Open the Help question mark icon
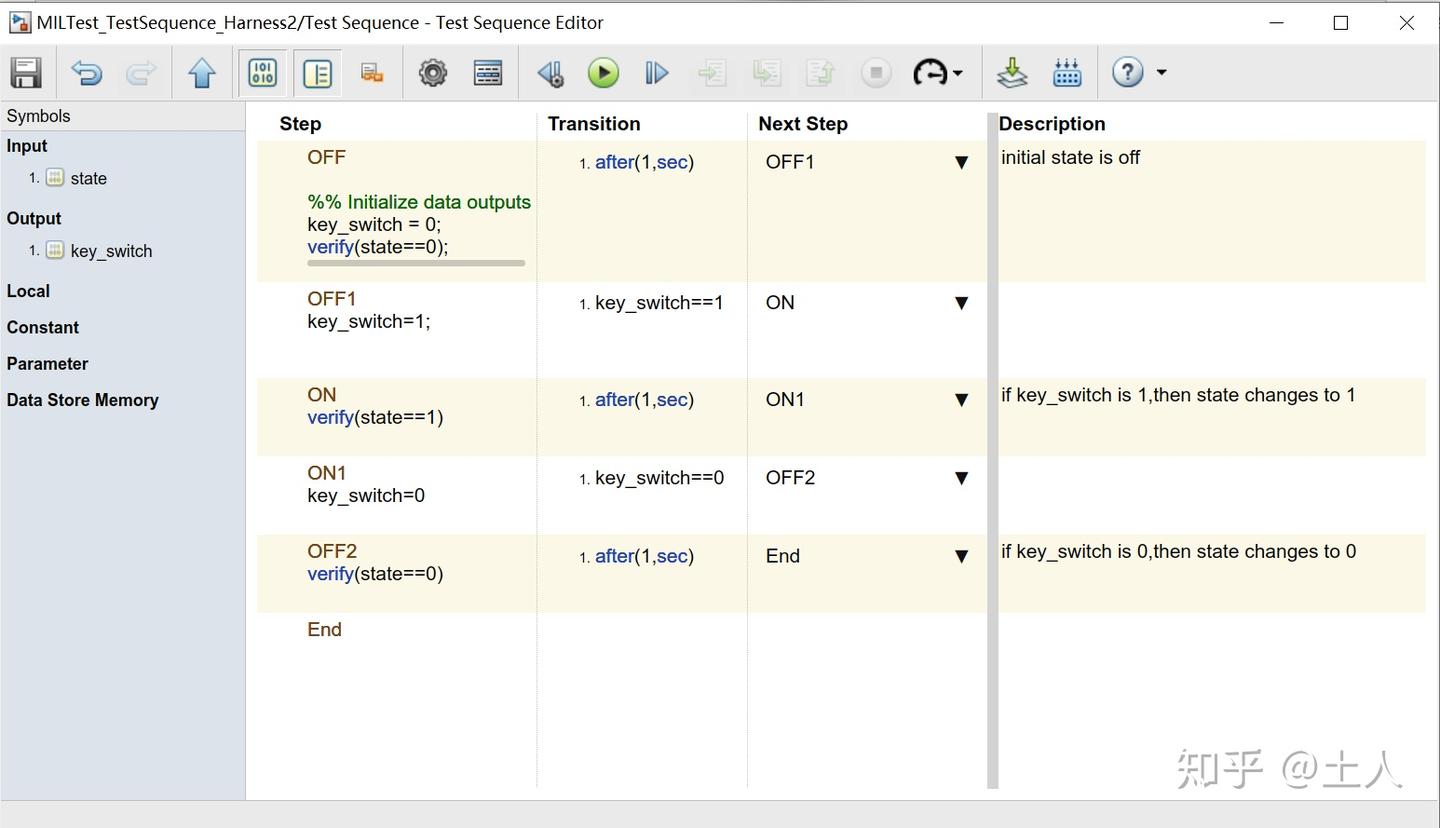 coord(1127,73)
